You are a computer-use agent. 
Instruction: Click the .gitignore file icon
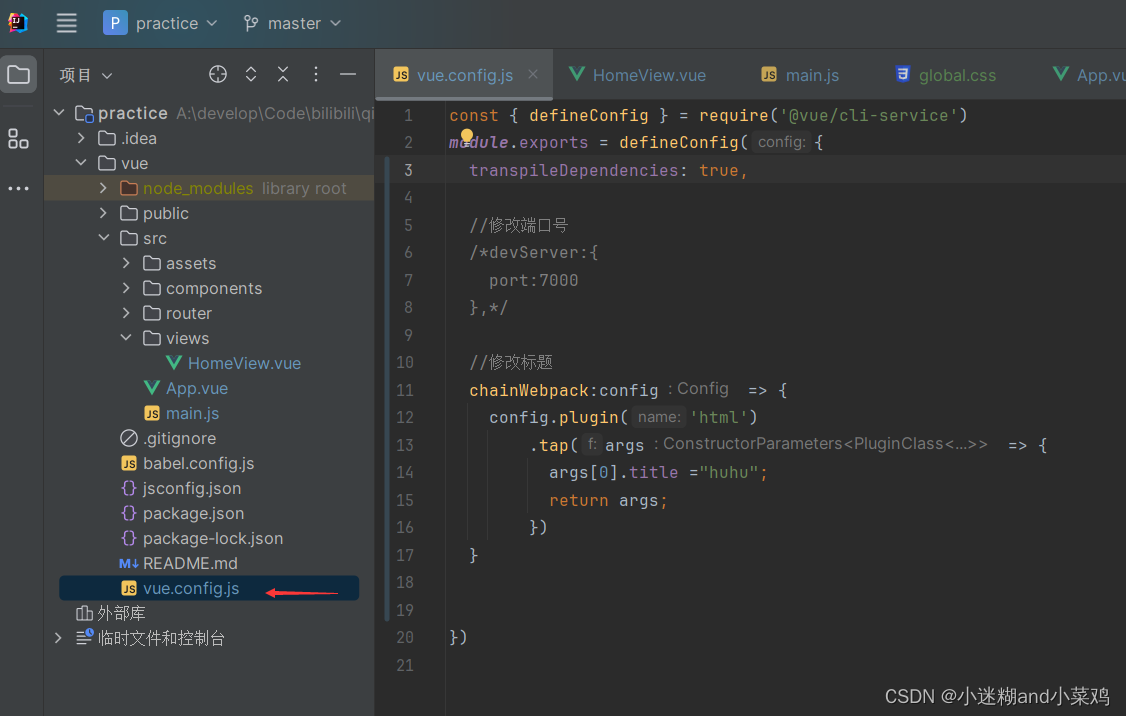[x=129, y=438]
